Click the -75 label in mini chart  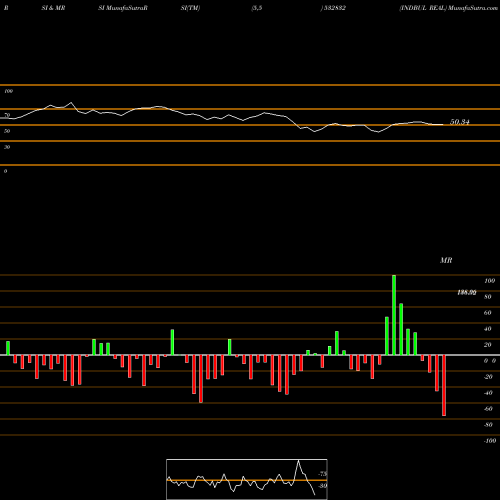pos(323,474)
